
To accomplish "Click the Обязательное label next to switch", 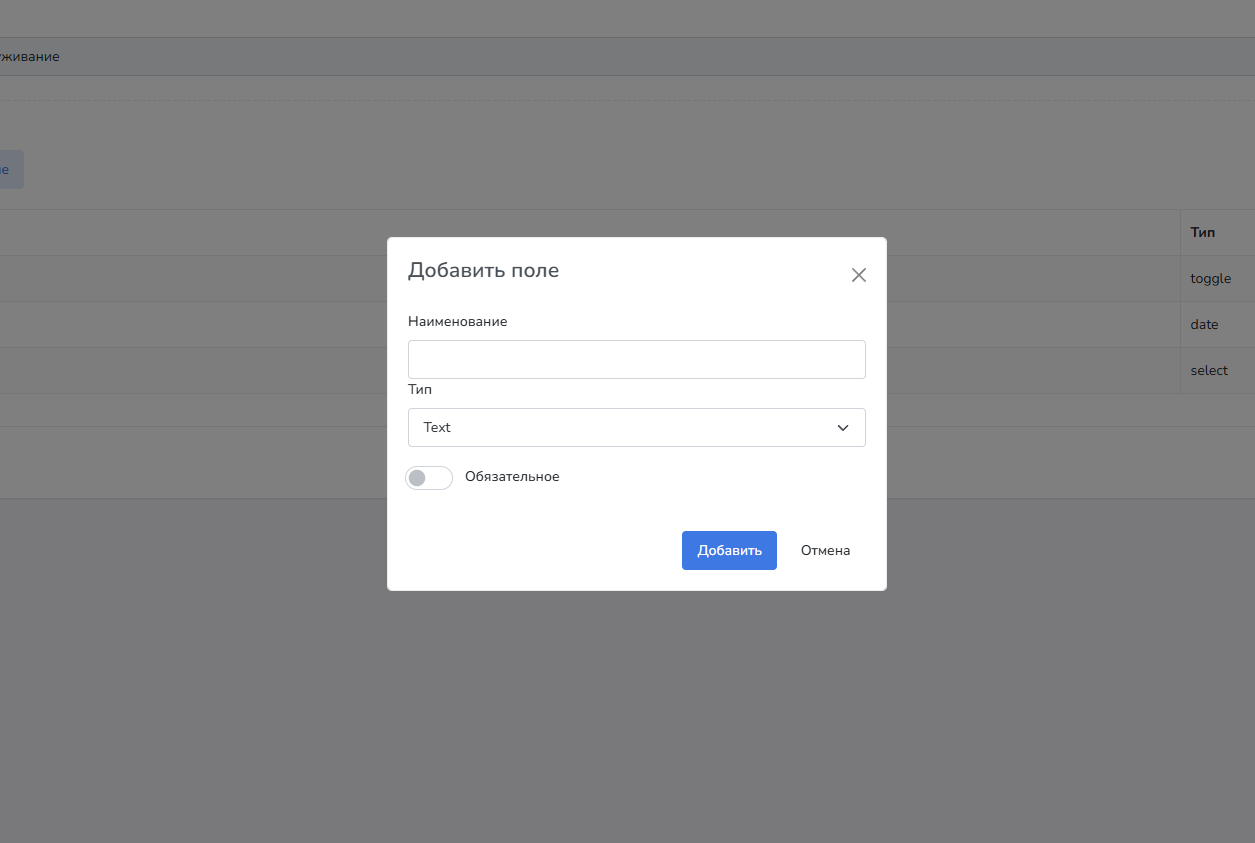I will [512, 477].
